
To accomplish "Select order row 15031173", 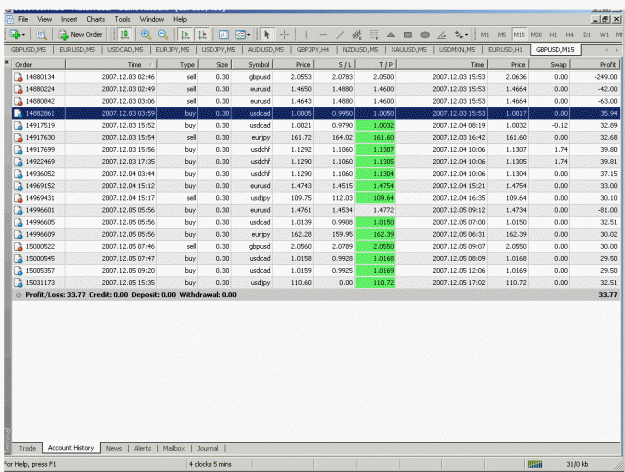I will coord(316,283).
